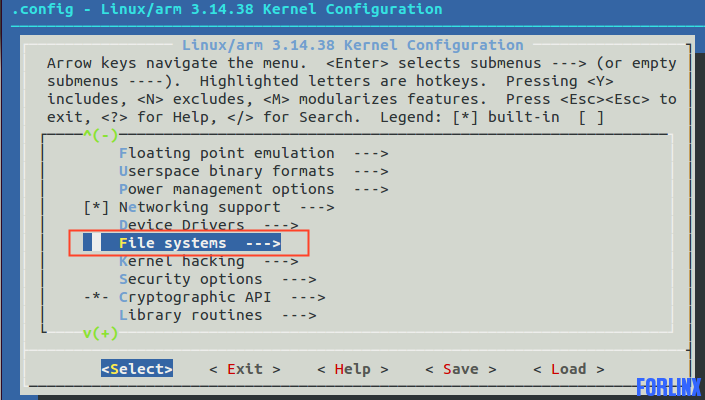
Task: Click the arrow after Power management options
Action: (x=371, y=189)
